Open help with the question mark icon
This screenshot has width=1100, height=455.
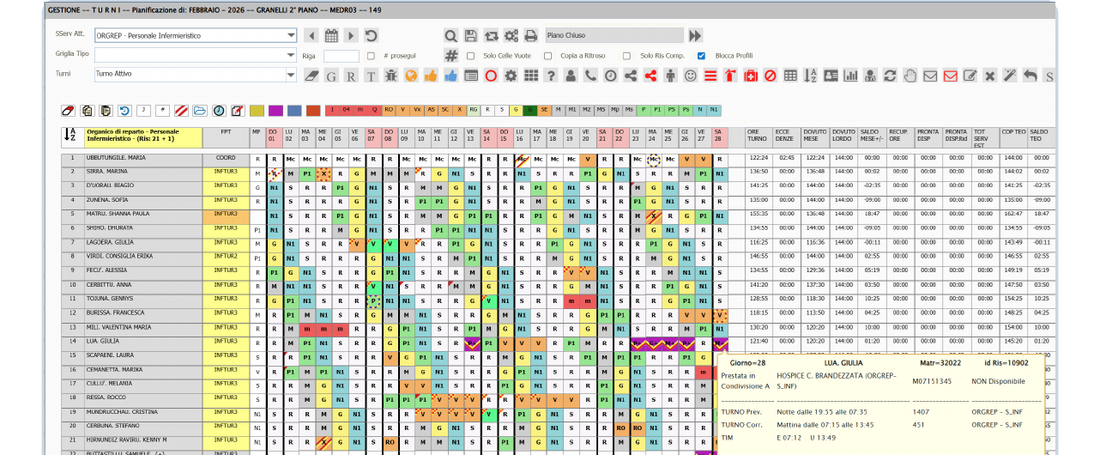point(551,76)
